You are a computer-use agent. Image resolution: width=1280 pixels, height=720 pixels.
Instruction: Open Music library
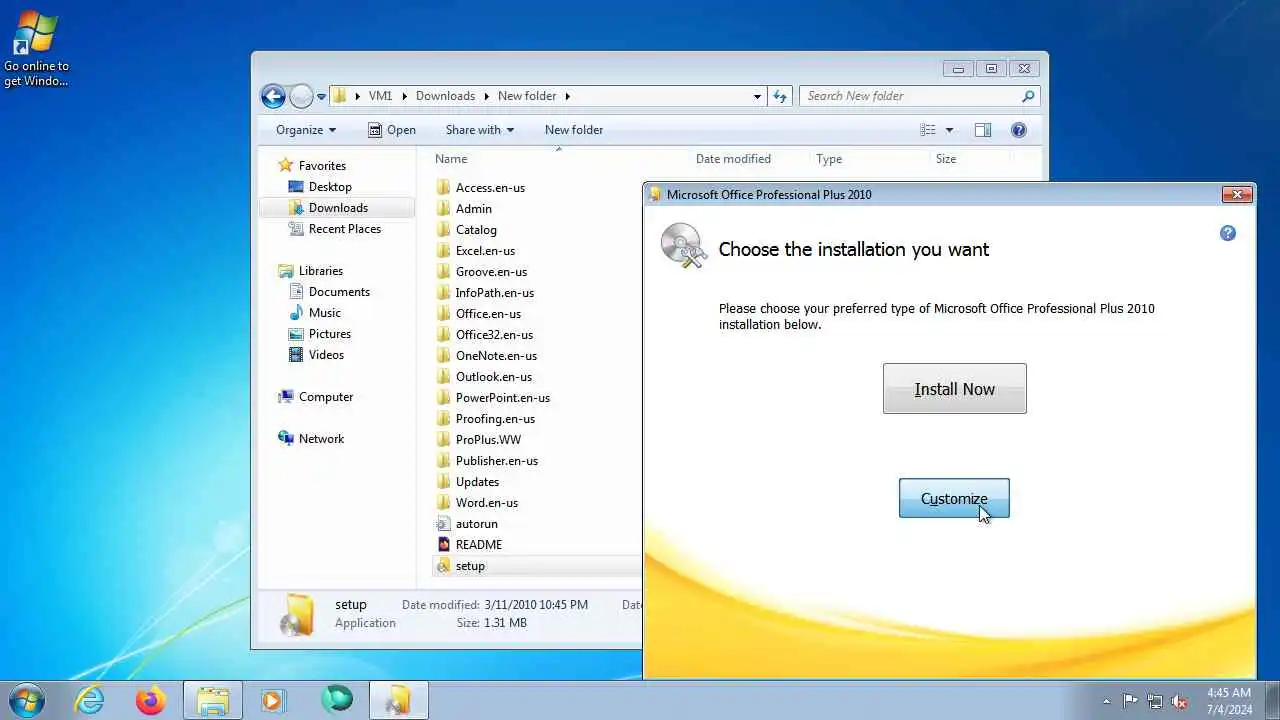325,313
